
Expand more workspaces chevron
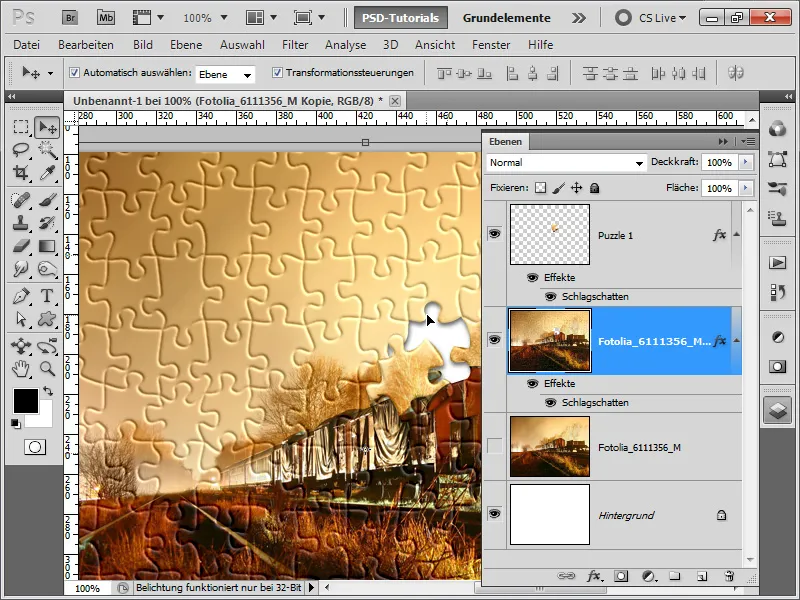(x=579, y=18)
